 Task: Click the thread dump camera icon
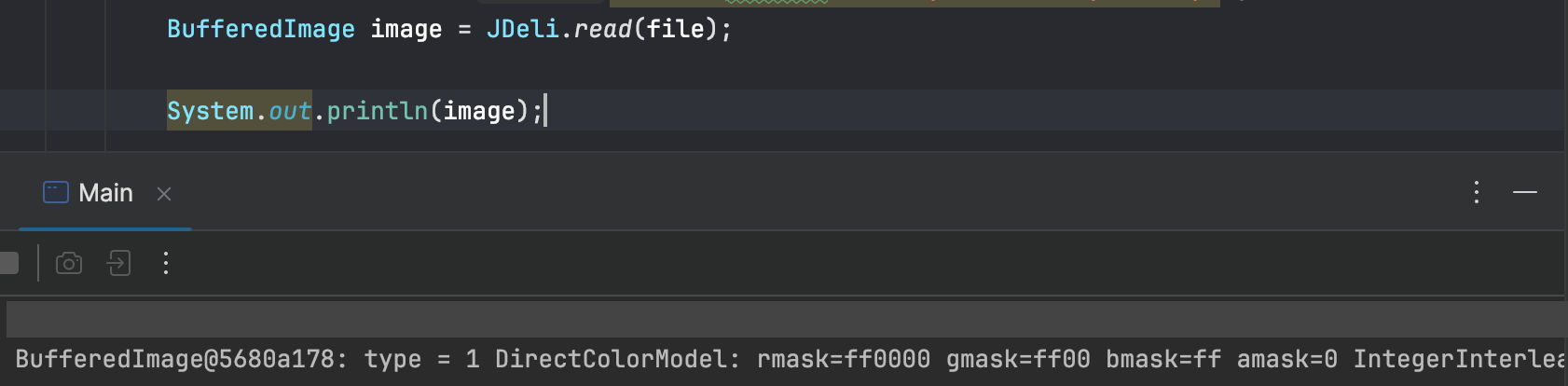tap(69, 264)
